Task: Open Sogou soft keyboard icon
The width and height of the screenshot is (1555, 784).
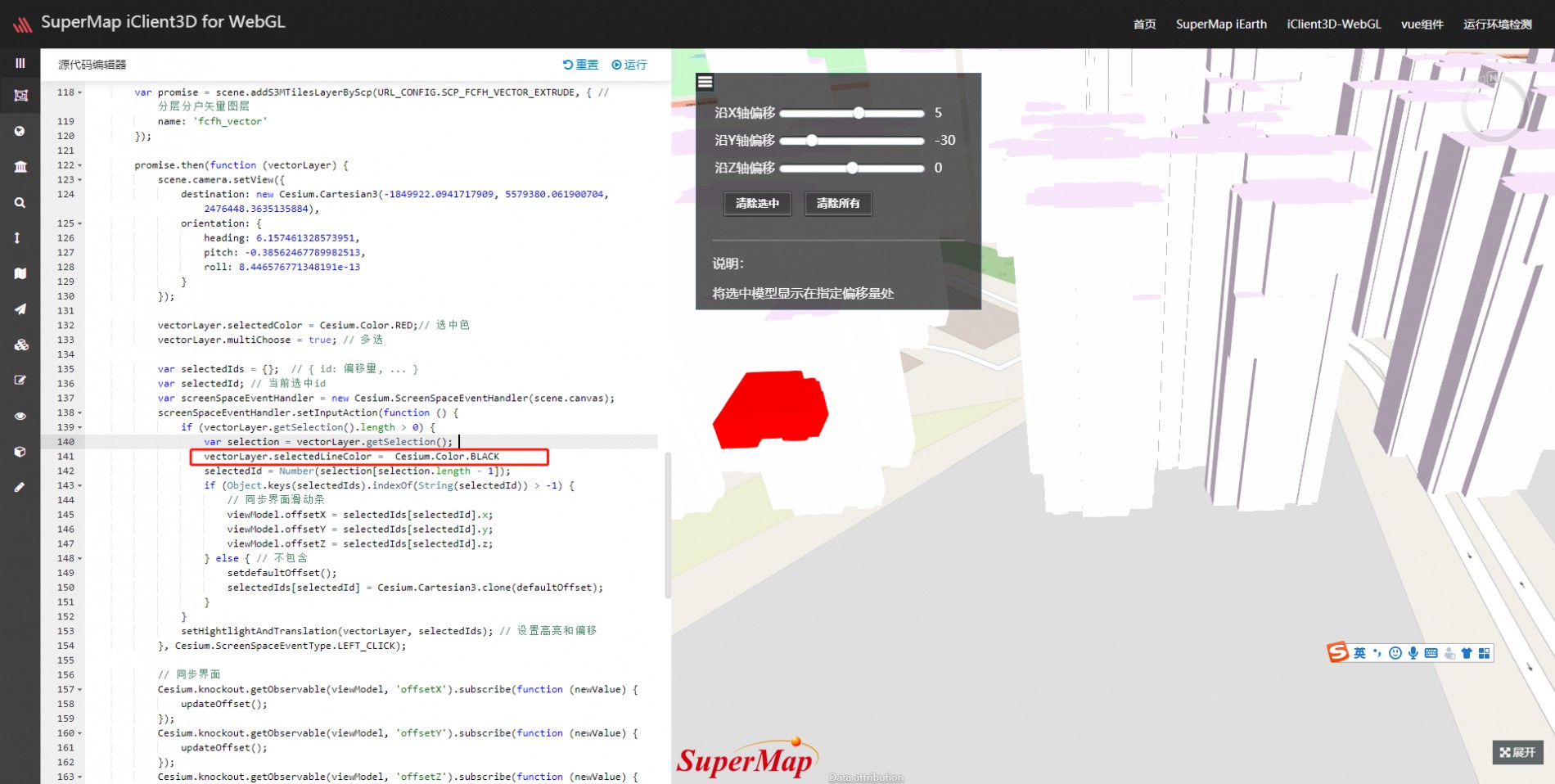Action: pyautogui.click(x=1431, y=653)
